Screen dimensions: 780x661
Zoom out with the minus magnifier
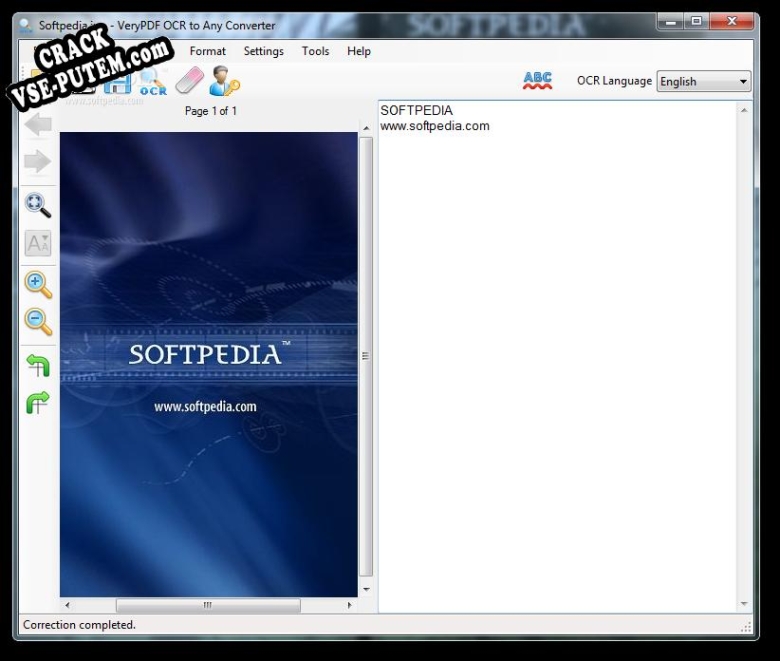point(38,321)
